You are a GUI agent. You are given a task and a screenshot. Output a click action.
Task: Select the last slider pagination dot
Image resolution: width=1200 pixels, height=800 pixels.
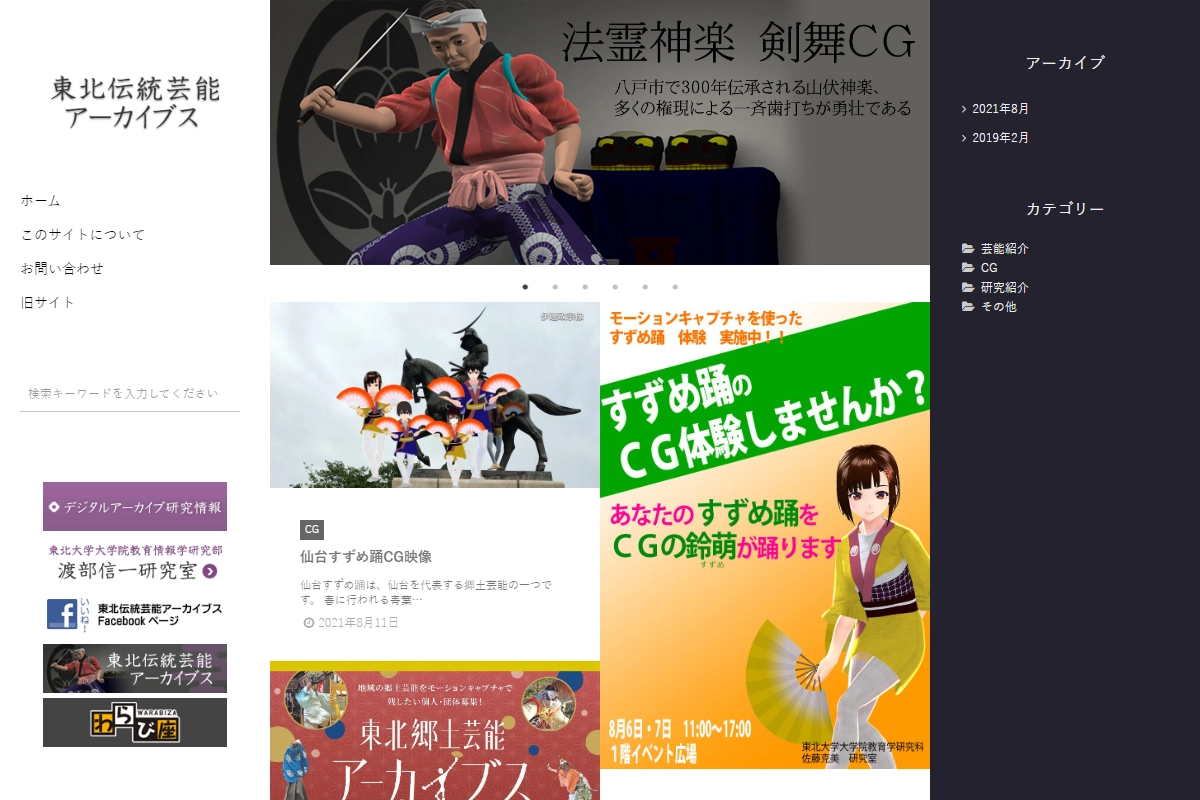pyautogui.click(x=675, y=287)
